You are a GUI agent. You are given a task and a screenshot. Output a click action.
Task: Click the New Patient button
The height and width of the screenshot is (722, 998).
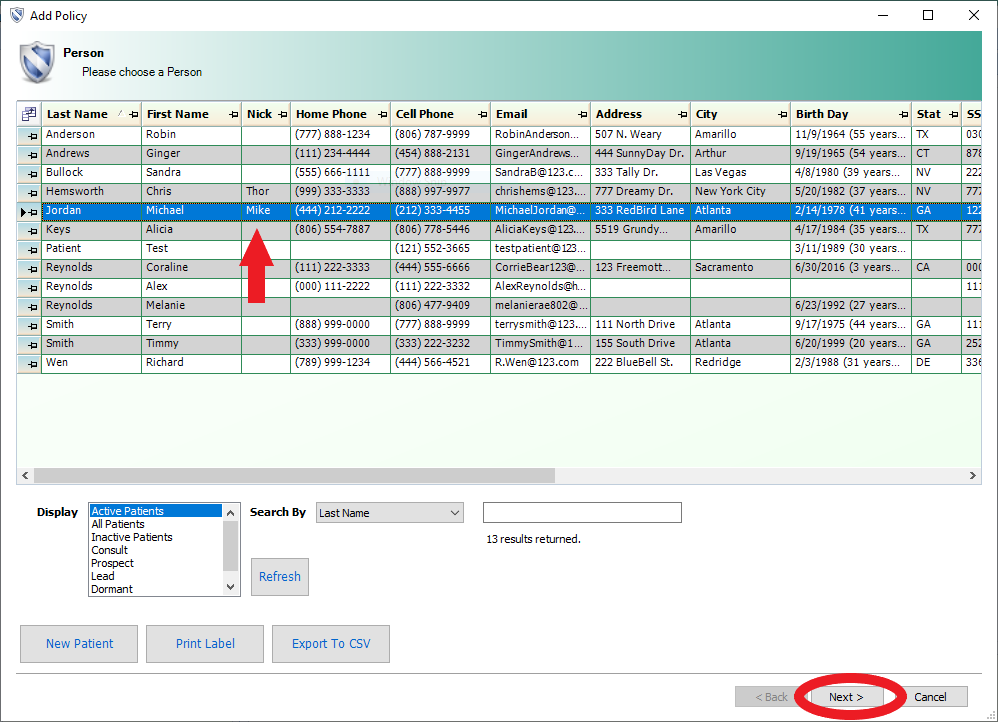80,644
